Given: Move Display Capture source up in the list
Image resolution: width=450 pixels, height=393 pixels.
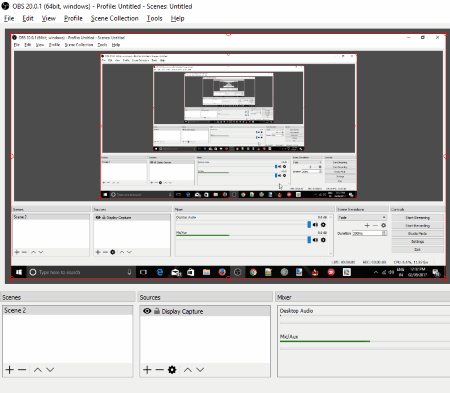Looking at the screenshot, I should [x=188, y=369].
